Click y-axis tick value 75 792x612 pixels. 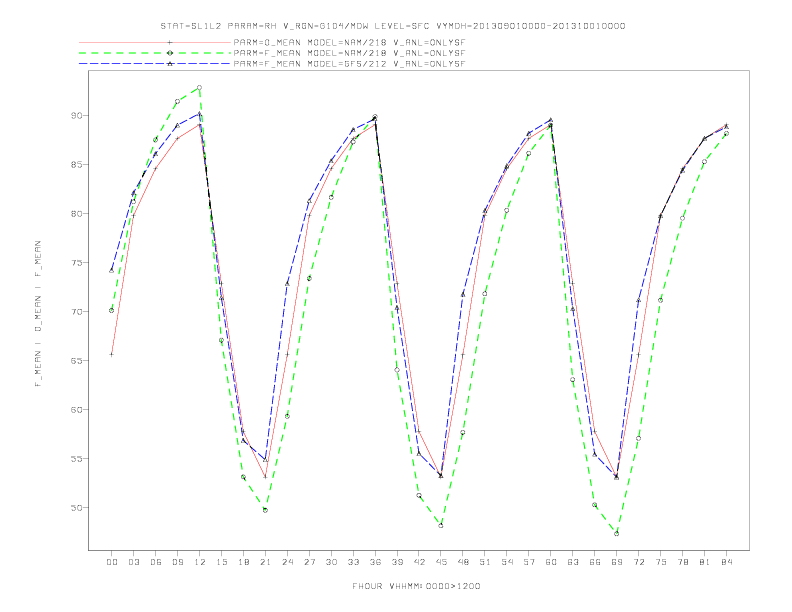click(76, 263)
